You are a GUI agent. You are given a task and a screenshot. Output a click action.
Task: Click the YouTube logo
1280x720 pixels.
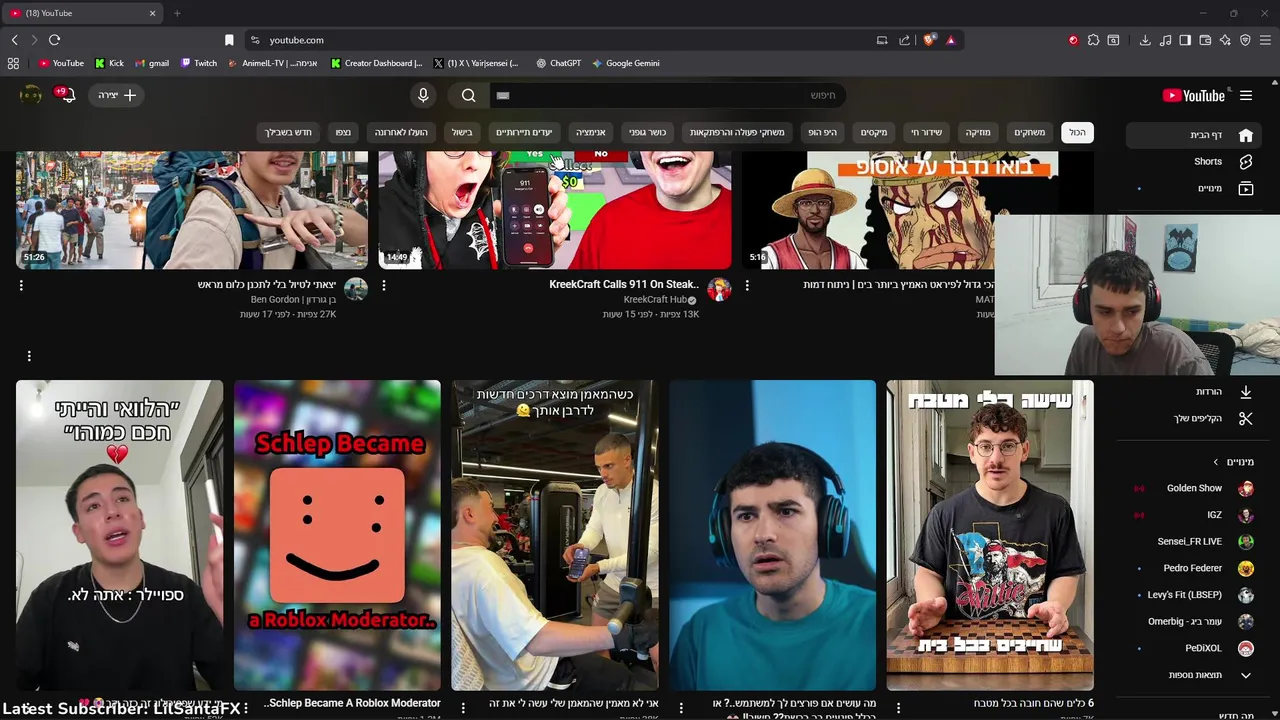1193,96
